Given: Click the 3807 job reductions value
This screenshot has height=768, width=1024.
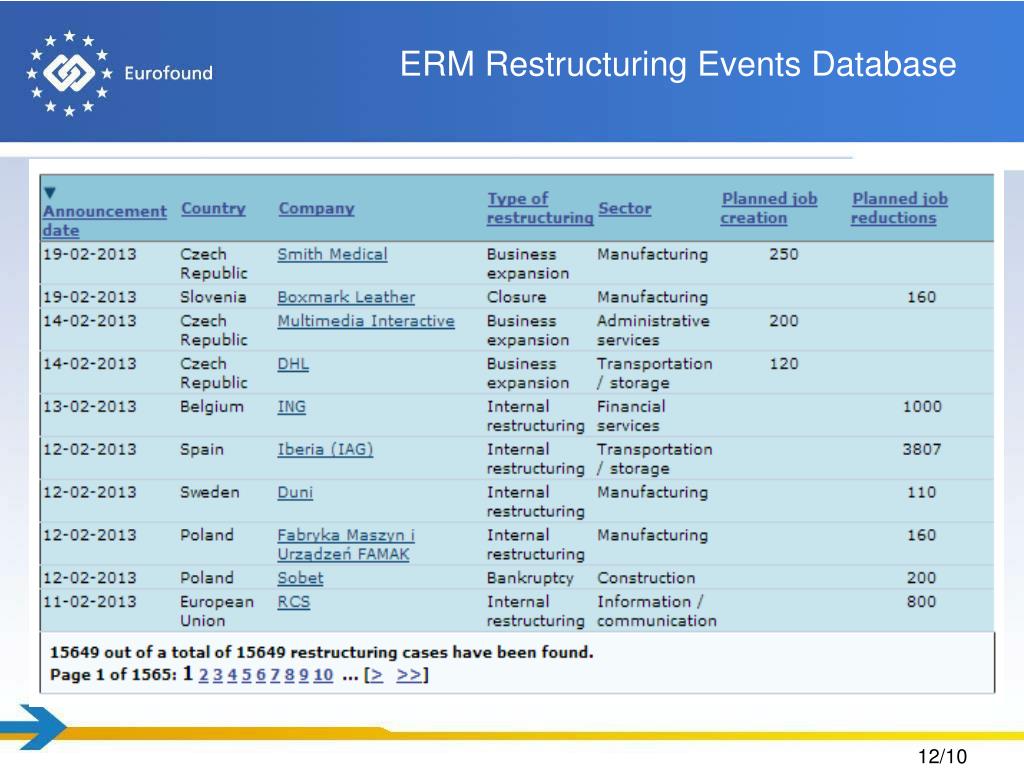Looking at the screenshot, I should (921, 449).
